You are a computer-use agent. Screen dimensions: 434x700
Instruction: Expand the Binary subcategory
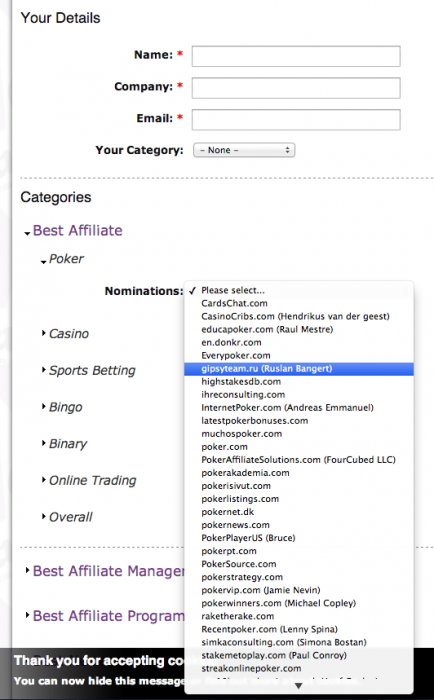[x=64, y=444]
